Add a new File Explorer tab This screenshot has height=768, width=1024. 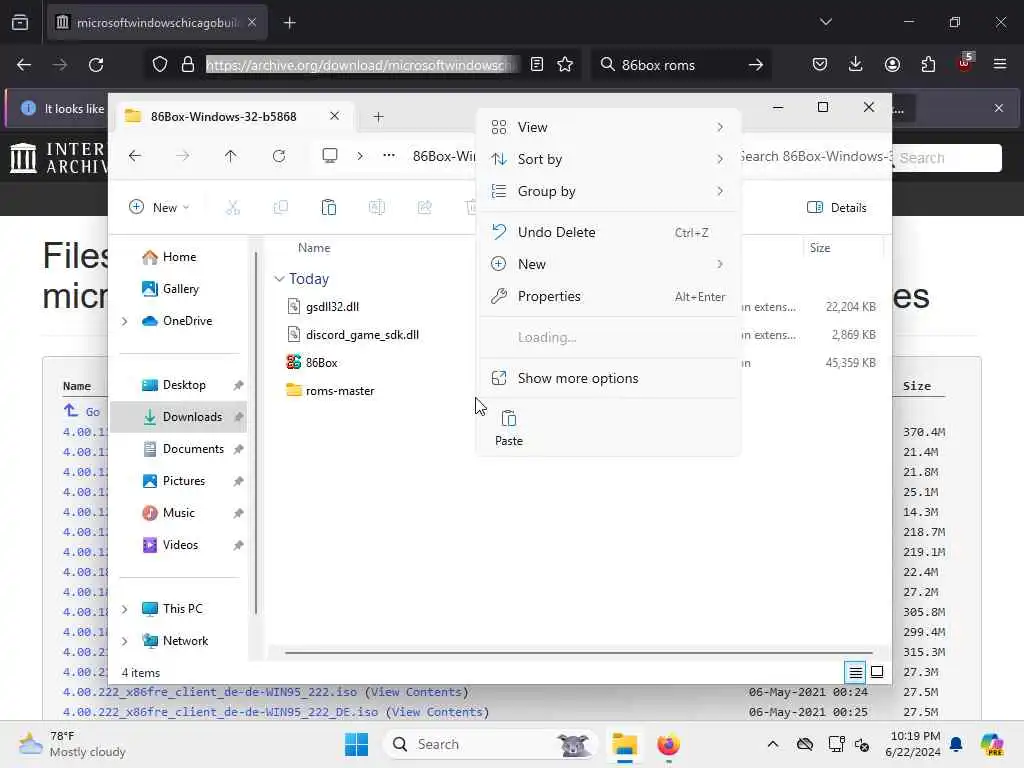378,117
